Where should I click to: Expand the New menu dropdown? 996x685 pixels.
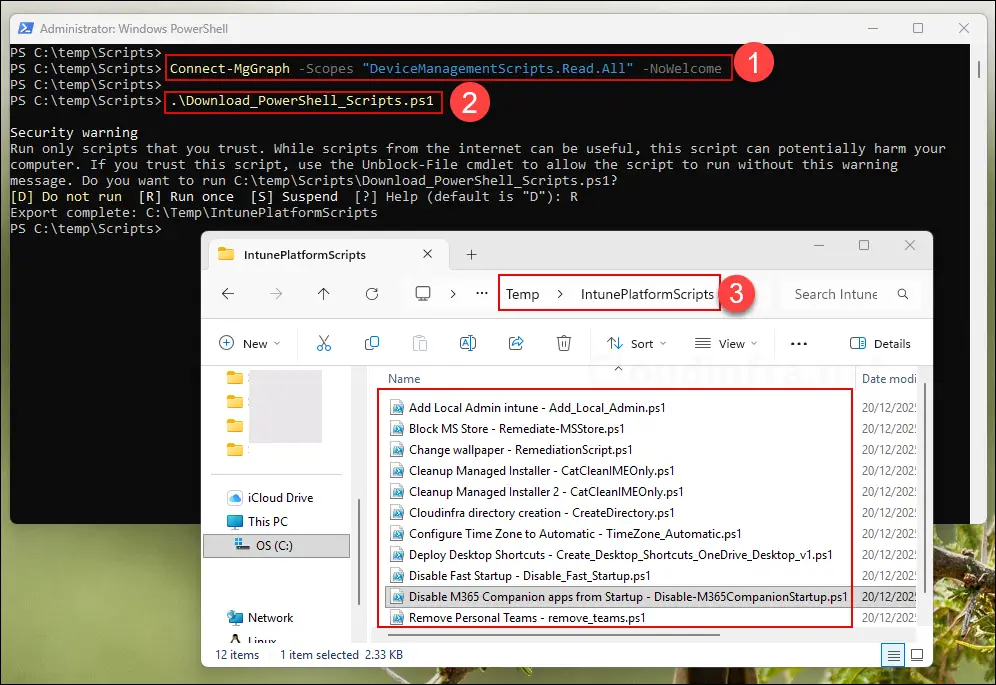click(250, 343)
